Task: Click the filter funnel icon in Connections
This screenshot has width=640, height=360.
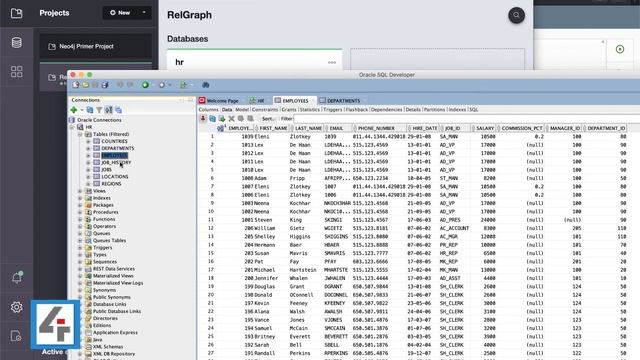Action: click(x=99, y=110)
